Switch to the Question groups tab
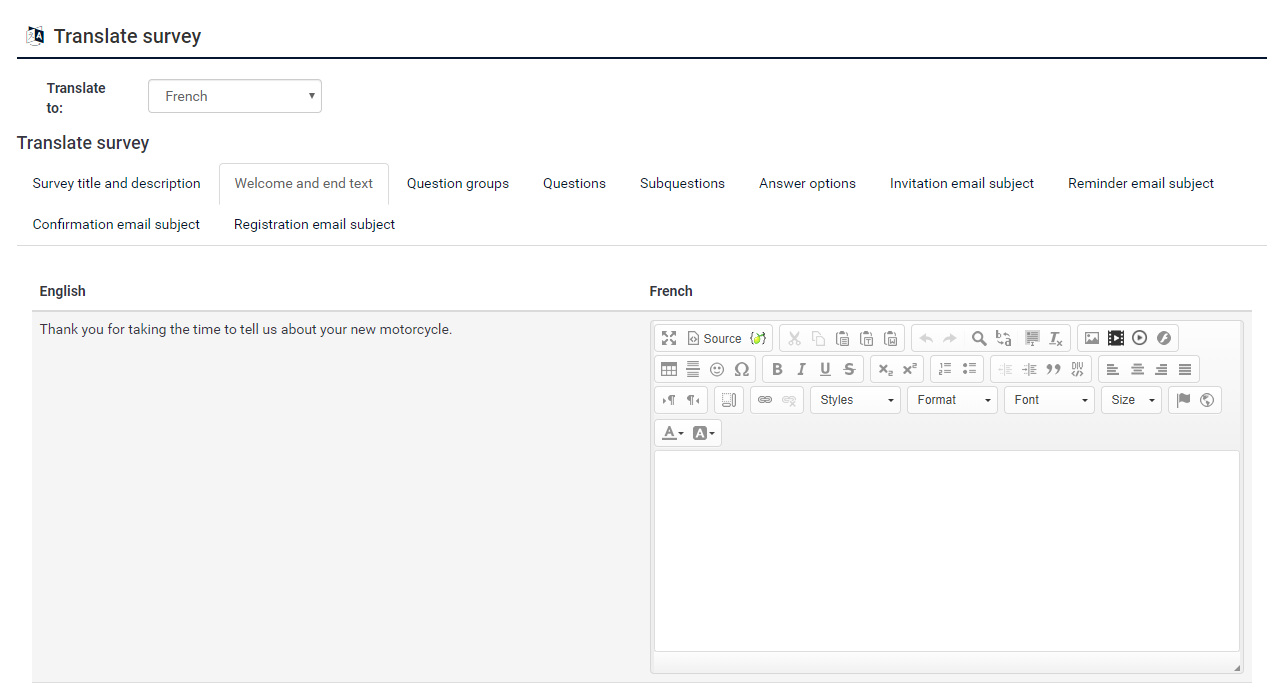This screenshot has width=1277, height=688. (x=457, y=184)
